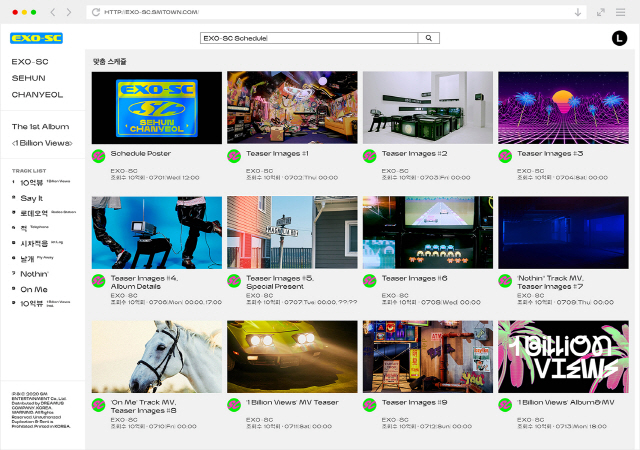Reload the page with the refresh icon
640x450 pixels.
coord(95,12)
